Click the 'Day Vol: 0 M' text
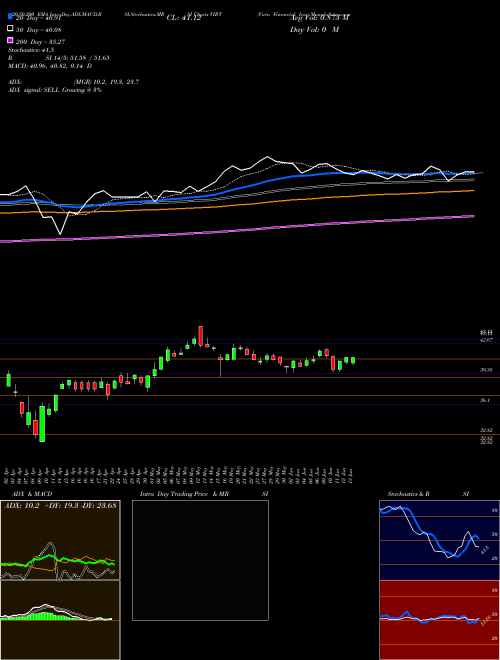 coord(314,29)
